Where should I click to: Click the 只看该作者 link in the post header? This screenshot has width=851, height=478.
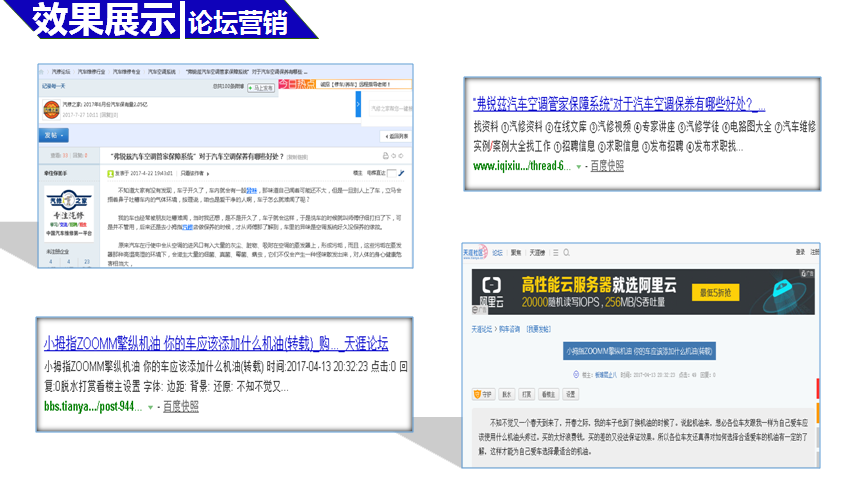(193, 174)
